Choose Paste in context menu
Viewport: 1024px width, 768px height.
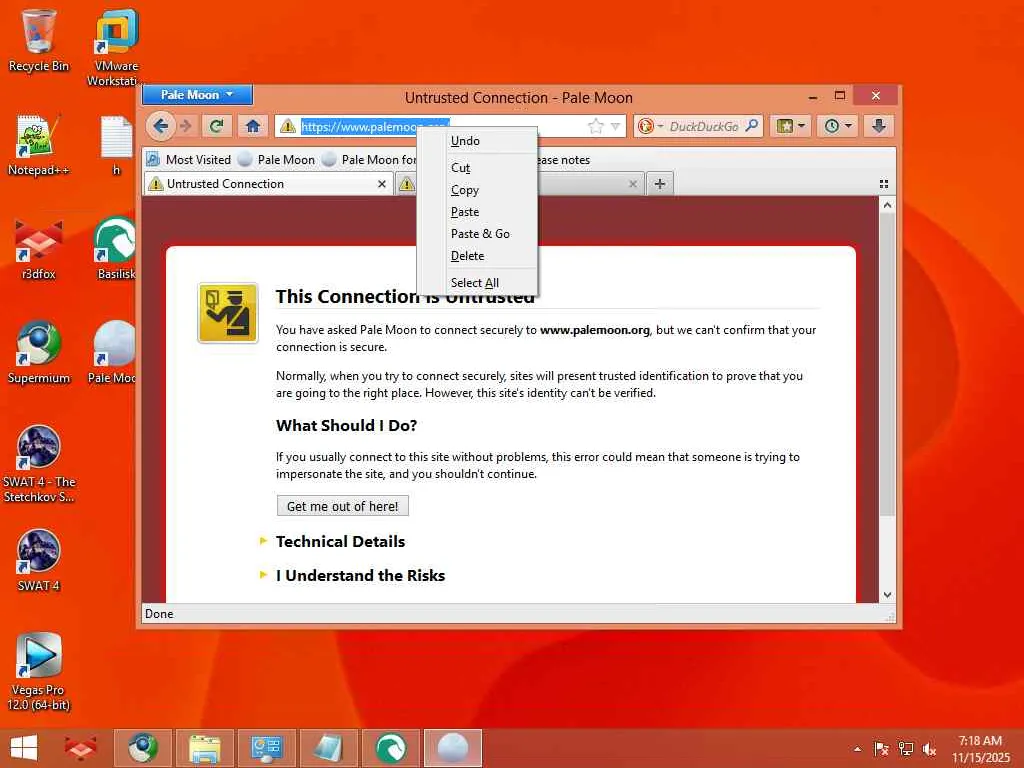[x=477, y=212]
